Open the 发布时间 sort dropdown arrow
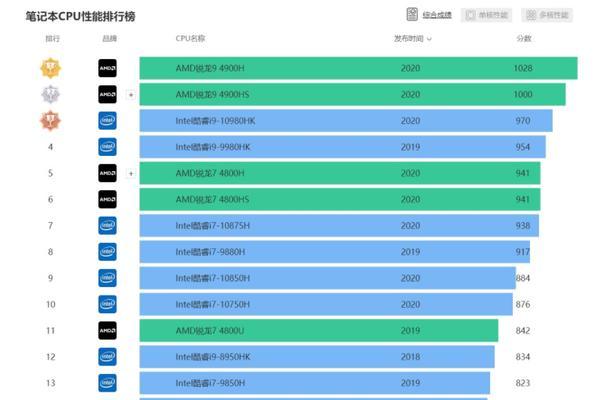Viewport: 604px width, 400px height. [x=430, y=39]
